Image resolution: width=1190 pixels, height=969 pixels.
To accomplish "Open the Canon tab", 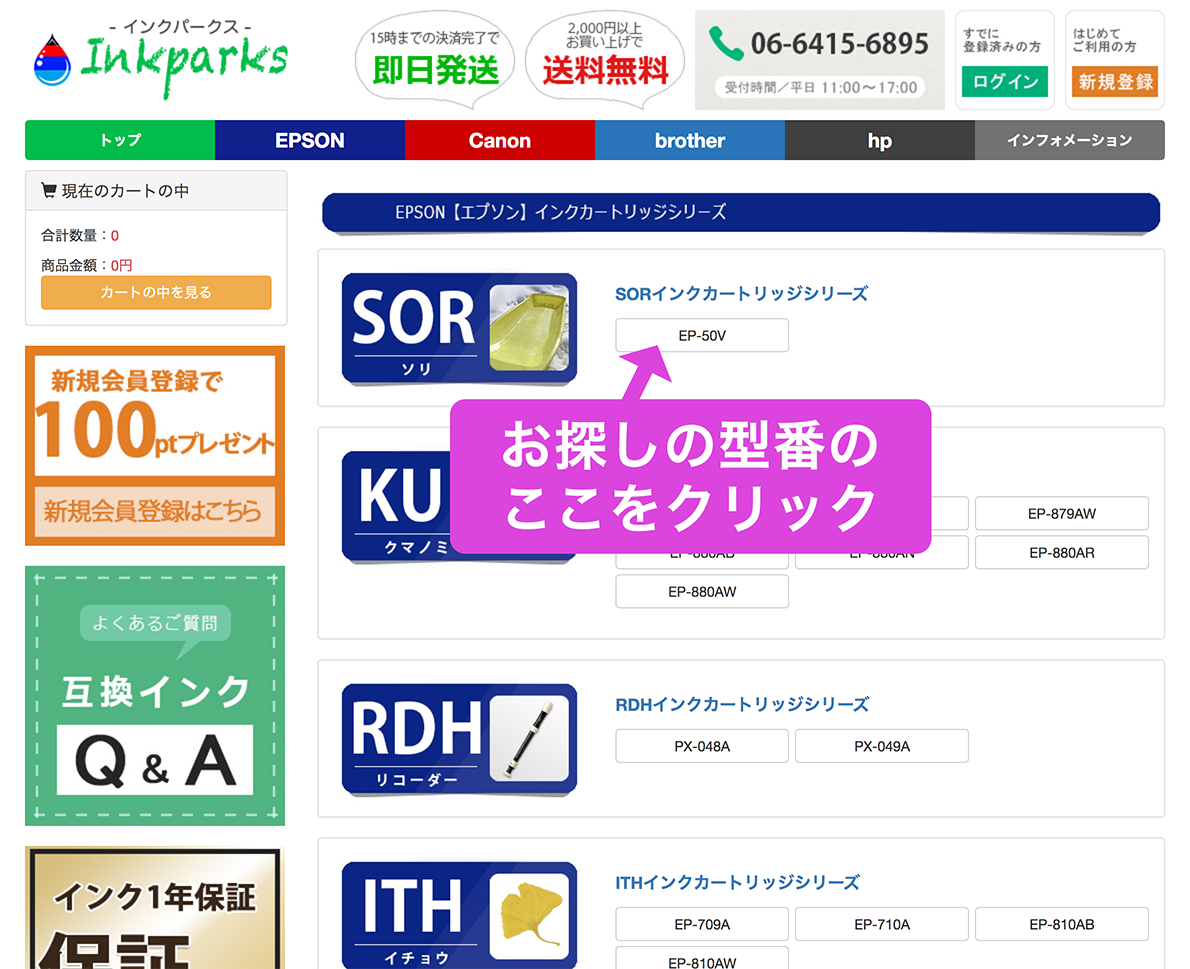I will [500, 140].
